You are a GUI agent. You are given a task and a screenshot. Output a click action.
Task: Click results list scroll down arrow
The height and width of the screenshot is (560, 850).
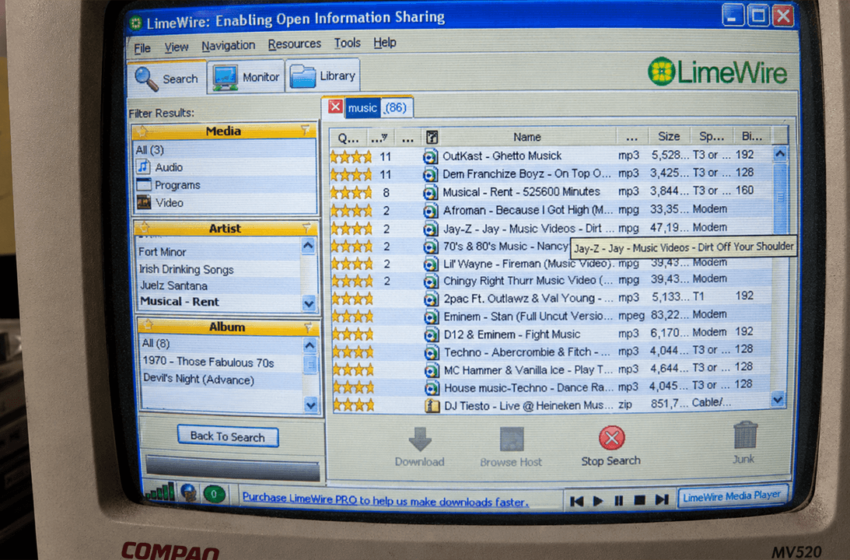pos(778,400)
